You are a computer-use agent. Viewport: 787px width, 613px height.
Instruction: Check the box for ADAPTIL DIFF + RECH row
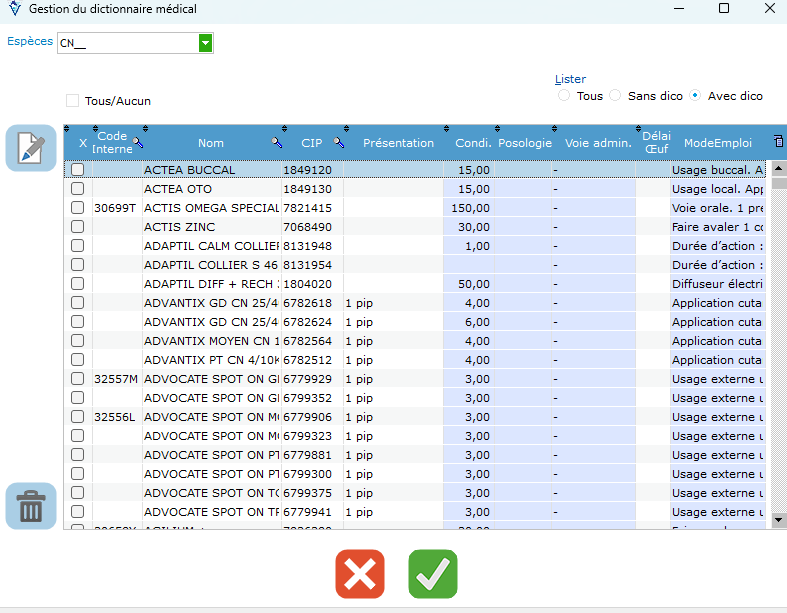(x=77, y=284)
